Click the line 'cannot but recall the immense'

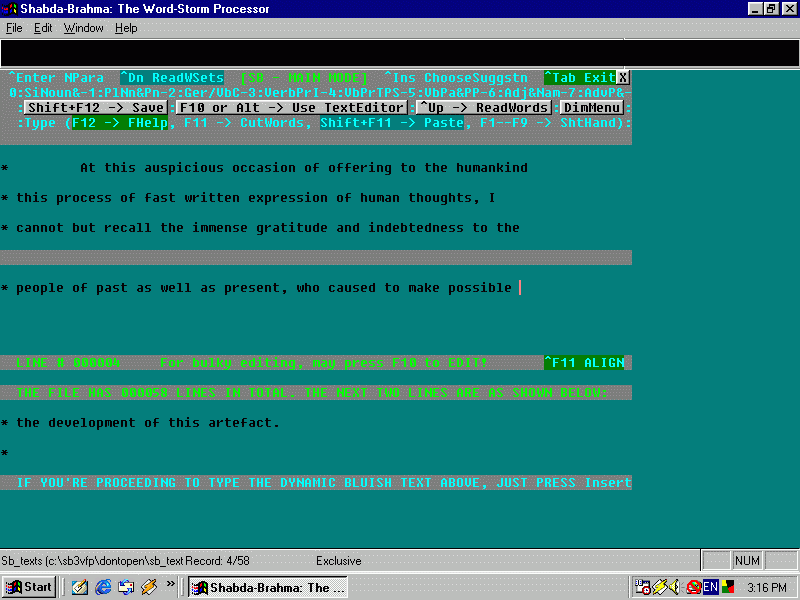click(267, 228)
